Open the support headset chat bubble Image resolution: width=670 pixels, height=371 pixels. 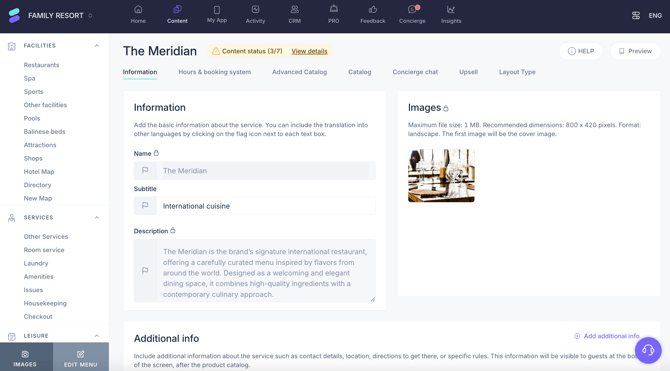pos(648,350)
